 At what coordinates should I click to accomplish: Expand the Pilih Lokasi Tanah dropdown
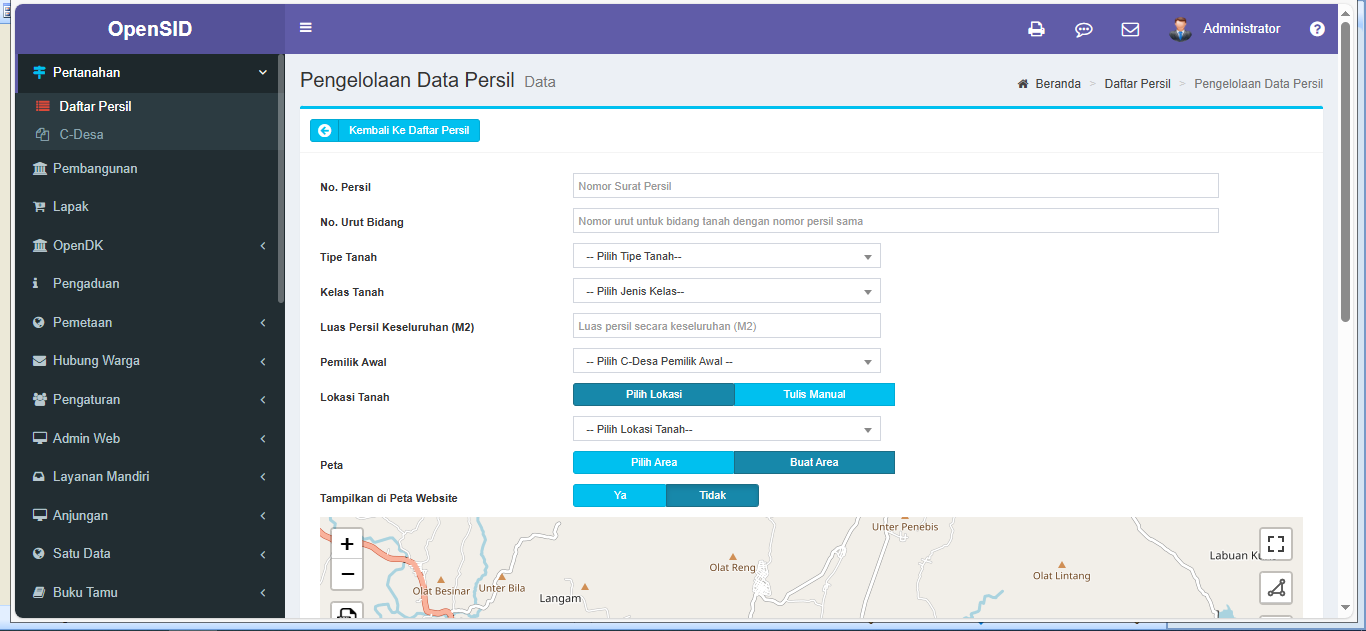click(x=727, y=429)
